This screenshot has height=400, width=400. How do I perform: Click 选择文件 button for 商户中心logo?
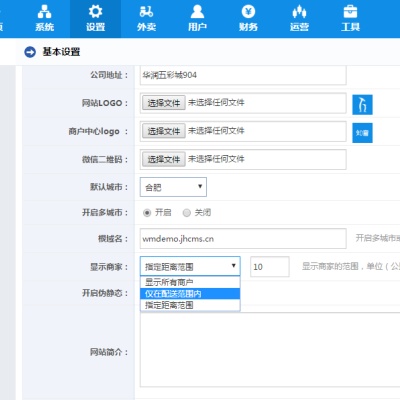coord(164,131)
